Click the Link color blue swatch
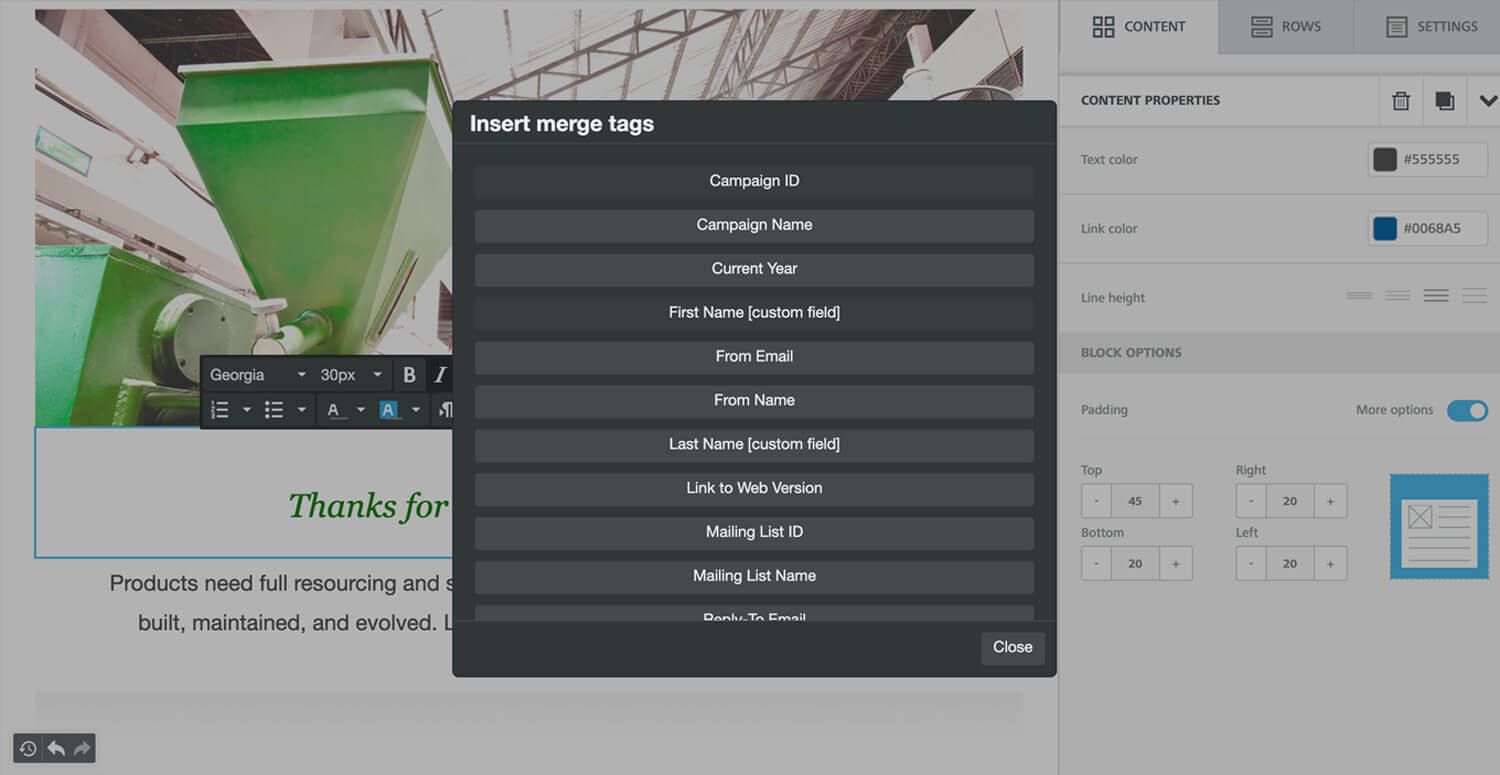Image resolution: width=1500 pixels, height=775 pixels. [x=1384, y=228]
